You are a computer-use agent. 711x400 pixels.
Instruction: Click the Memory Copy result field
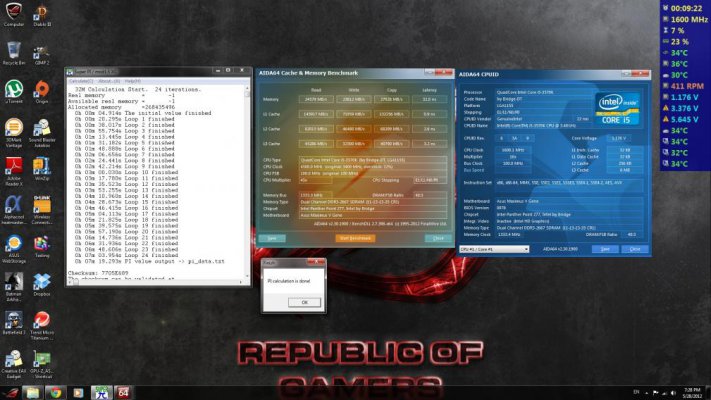pyautogui.click(x=392, y=99)
